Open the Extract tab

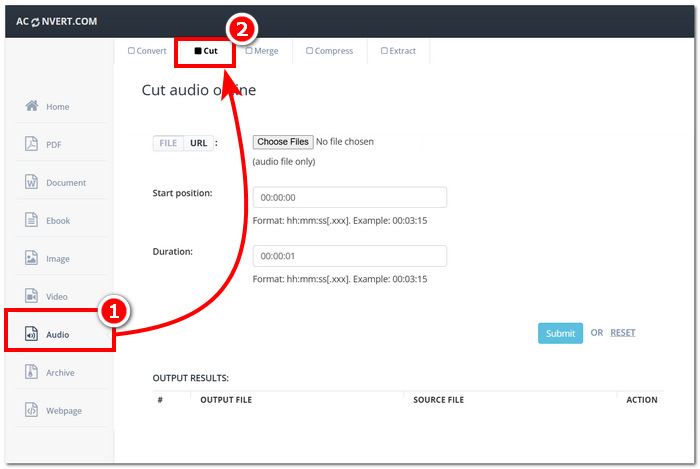coord(398,51)
